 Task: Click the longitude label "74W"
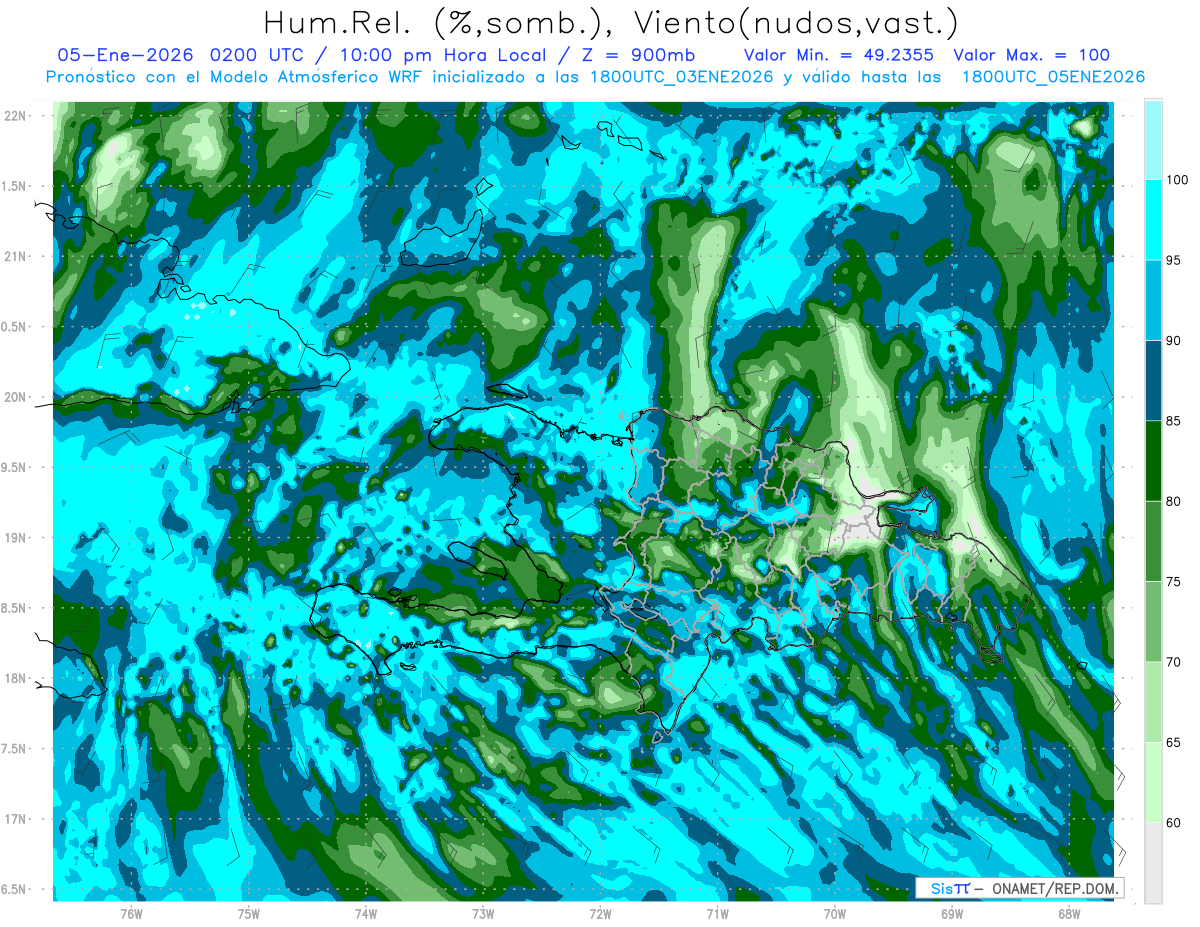(x=366, y=914)
